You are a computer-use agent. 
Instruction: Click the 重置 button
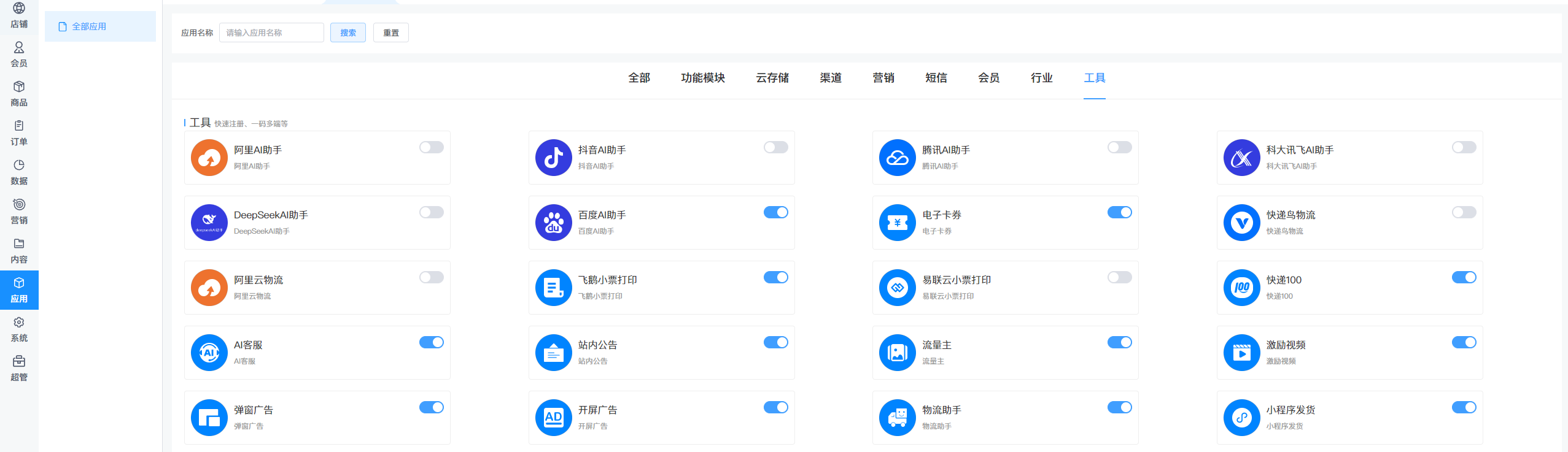tap(391, 33)
